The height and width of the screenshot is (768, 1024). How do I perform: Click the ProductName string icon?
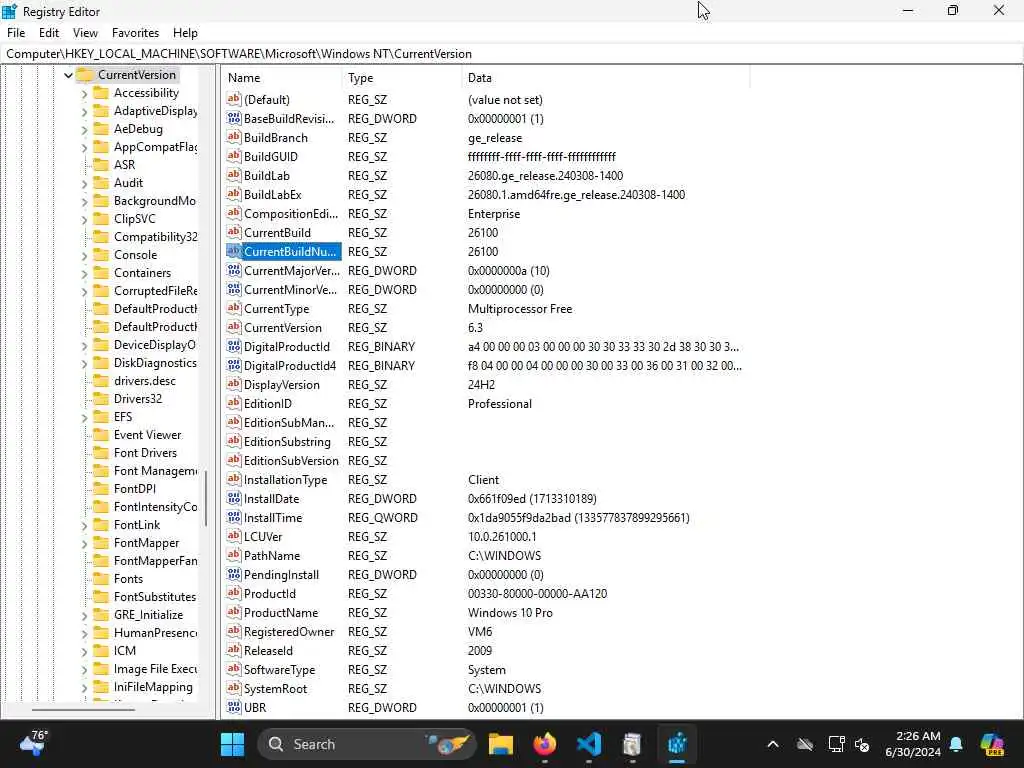(x=234, y=612)
